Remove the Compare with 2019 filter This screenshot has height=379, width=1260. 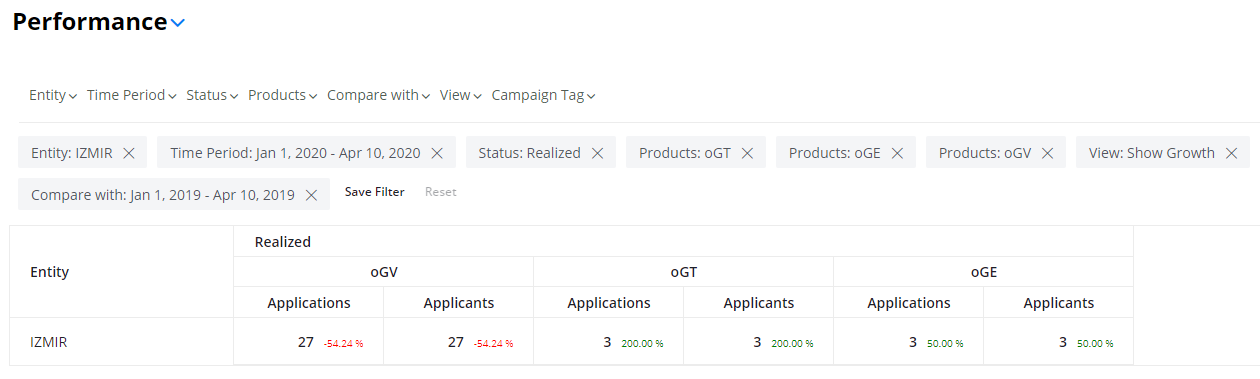(x=311, y=195)
